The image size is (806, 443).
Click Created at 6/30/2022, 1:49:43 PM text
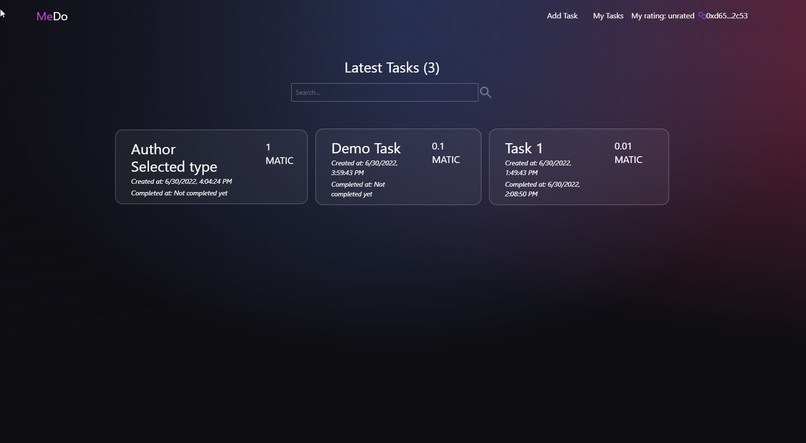tap(538, 168)
